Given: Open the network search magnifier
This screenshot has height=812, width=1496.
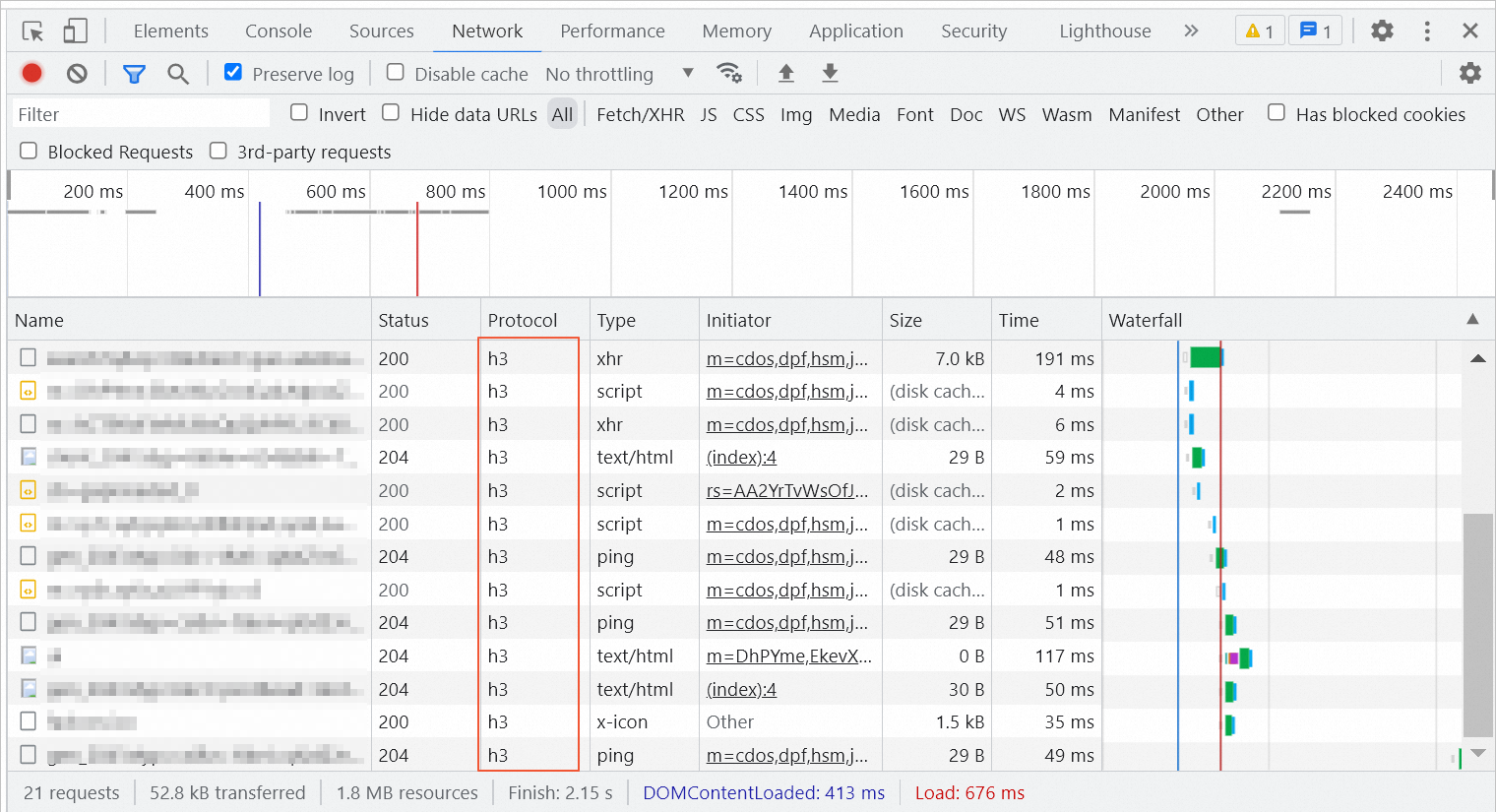Looking at the screenshot, I should point(178,74).
